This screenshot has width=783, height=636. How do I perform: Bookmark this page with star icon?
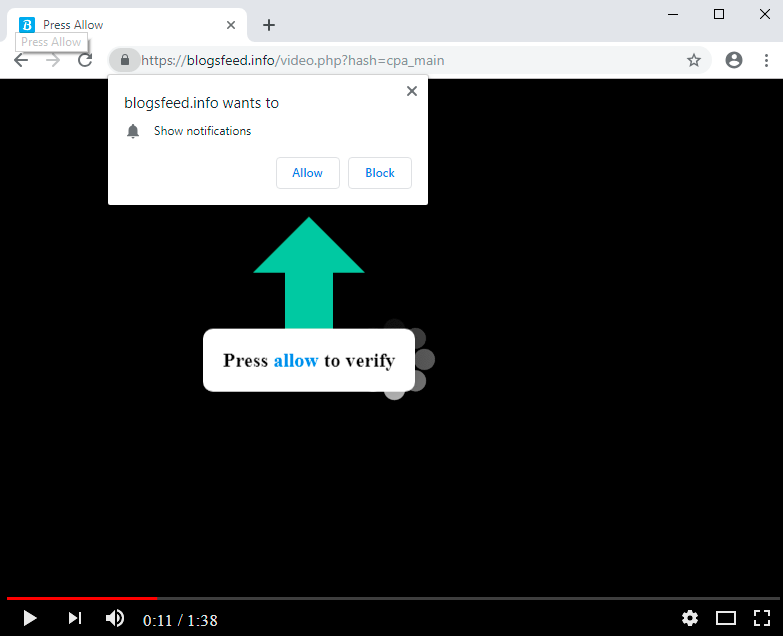click(x=694, y=60)
